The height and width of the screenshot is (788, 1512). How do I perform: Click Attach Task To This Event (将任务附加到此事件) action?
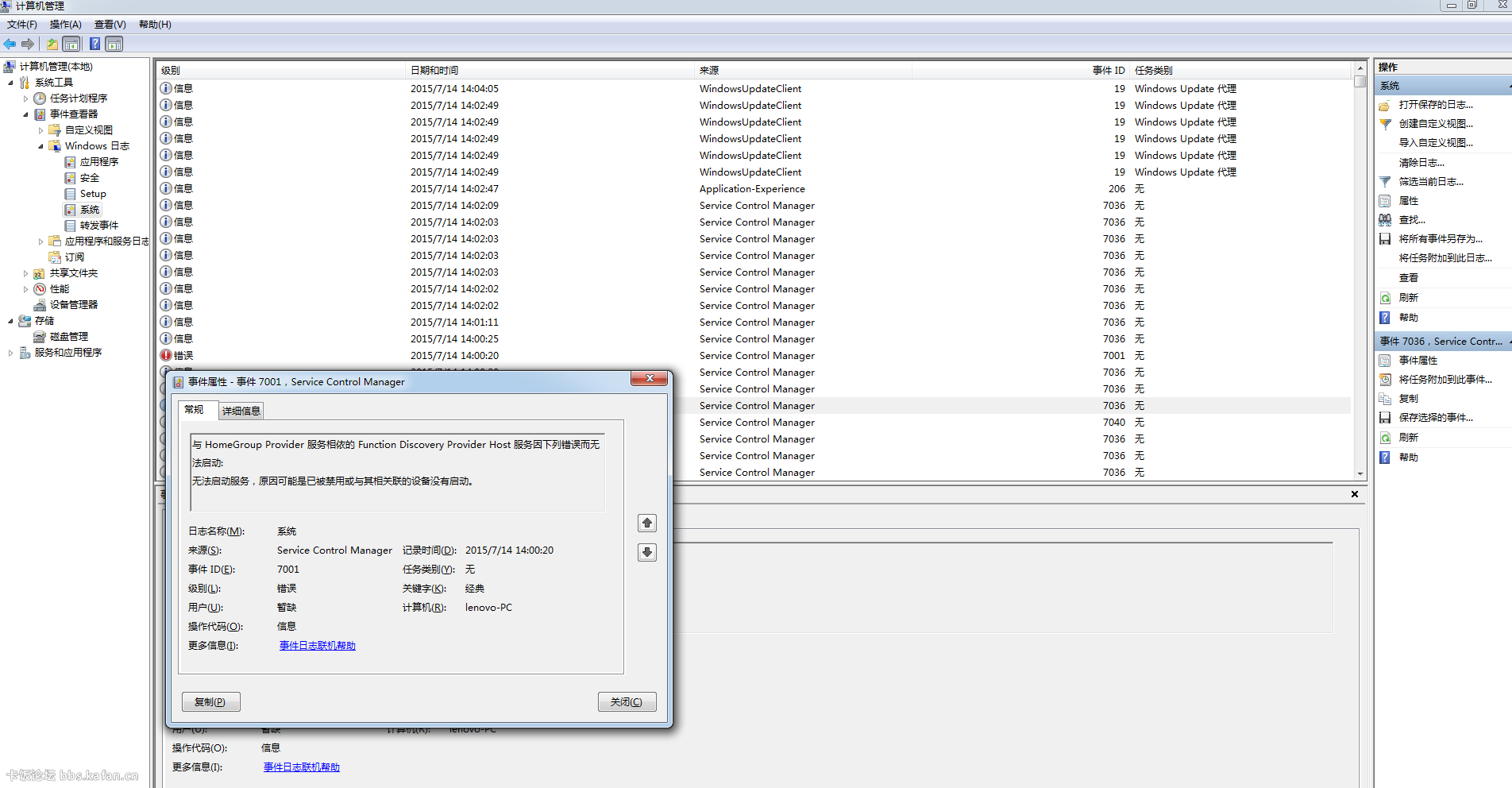click(1445, 380)
